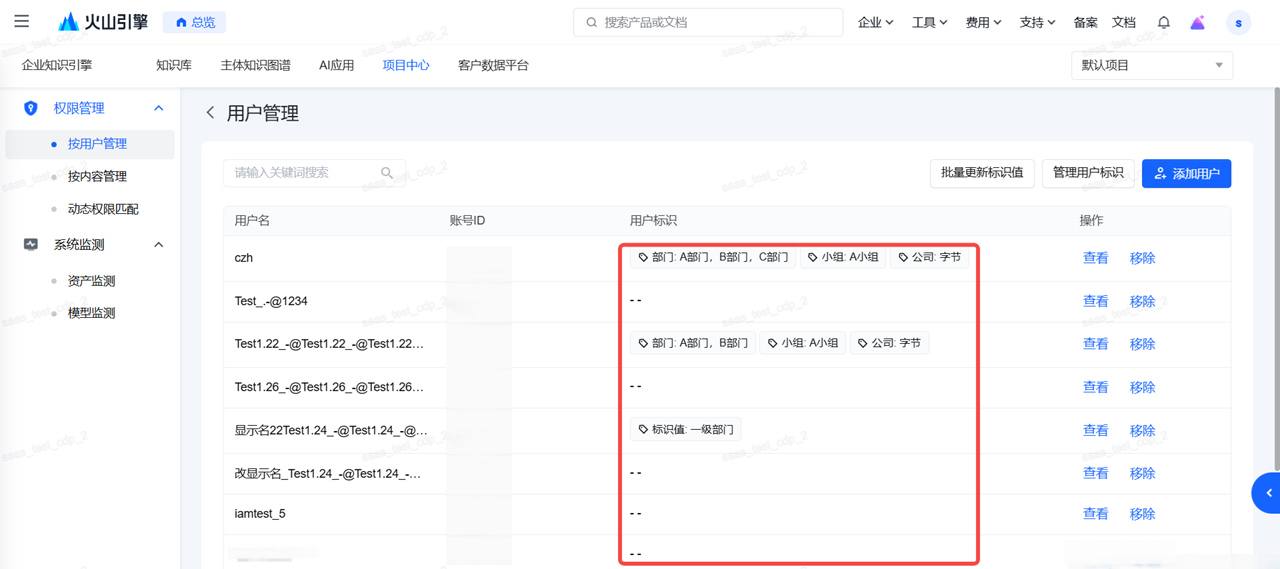Viewport: 1280px width, 569px height.
Task: View the 改显示名_Test1.24 user
Action: (x=1095, y=473)
